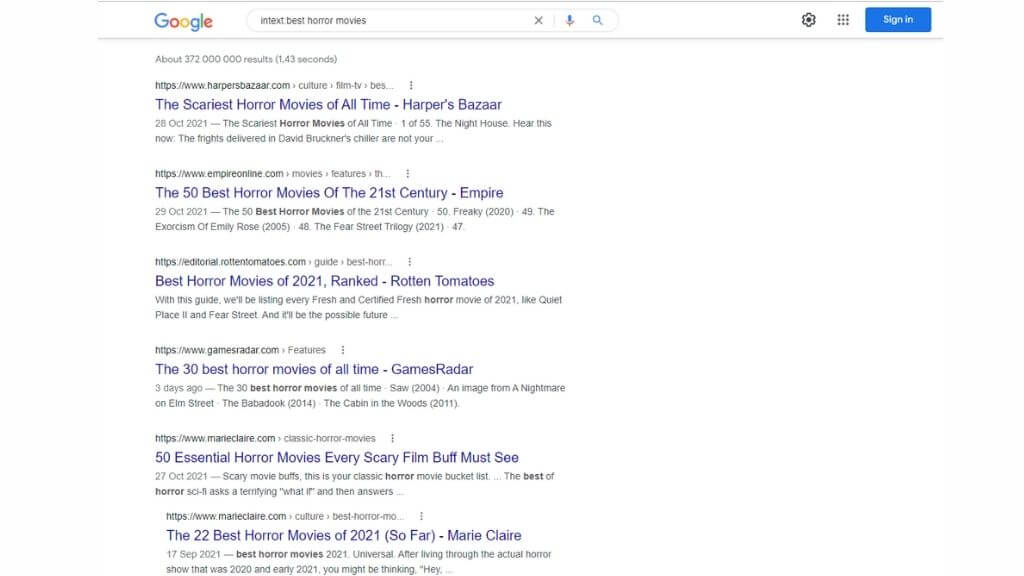The image size is (1024, 576).
Task: Click the marieclaire.com classic-horror-movies URL
Action: tap(265, 438)
